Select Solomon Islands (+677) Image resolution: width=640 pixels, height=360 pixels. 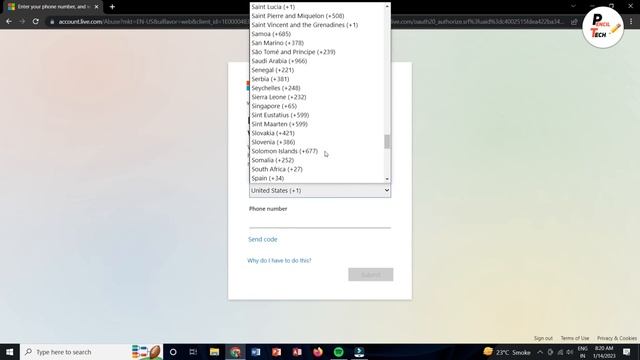pos(317,151)
